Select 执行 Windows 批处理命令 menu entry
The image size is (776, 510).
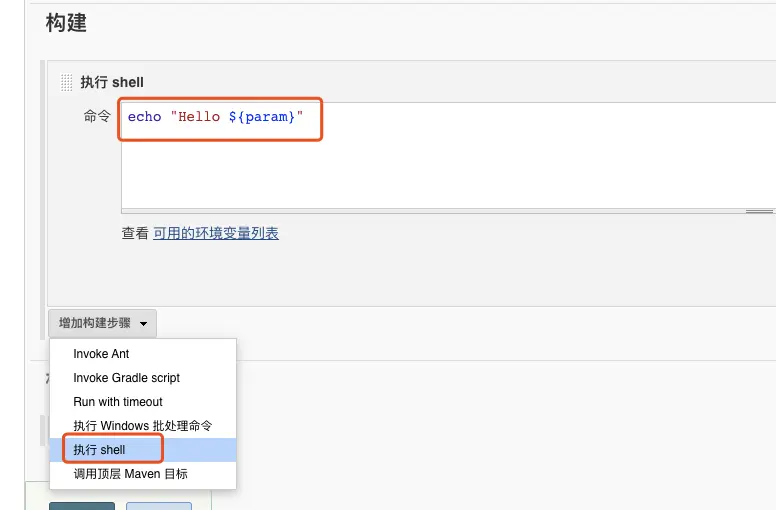tap(143, 426)
